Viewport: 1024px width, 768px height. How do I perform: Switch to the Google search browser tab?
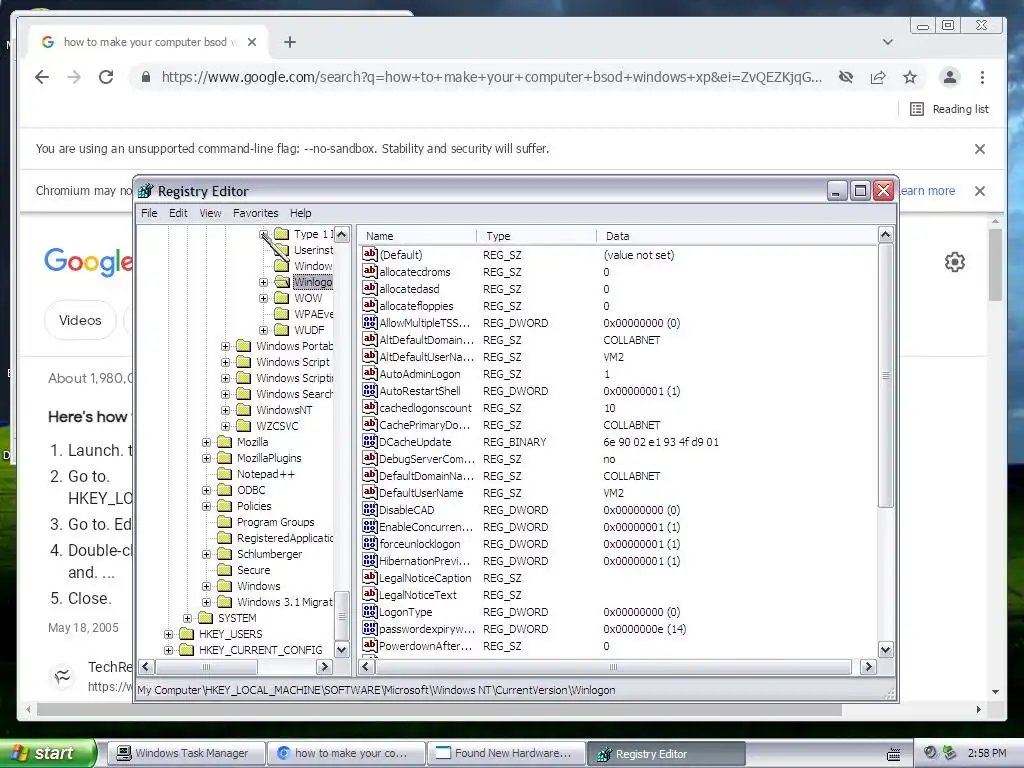click(x=147, y=42)
